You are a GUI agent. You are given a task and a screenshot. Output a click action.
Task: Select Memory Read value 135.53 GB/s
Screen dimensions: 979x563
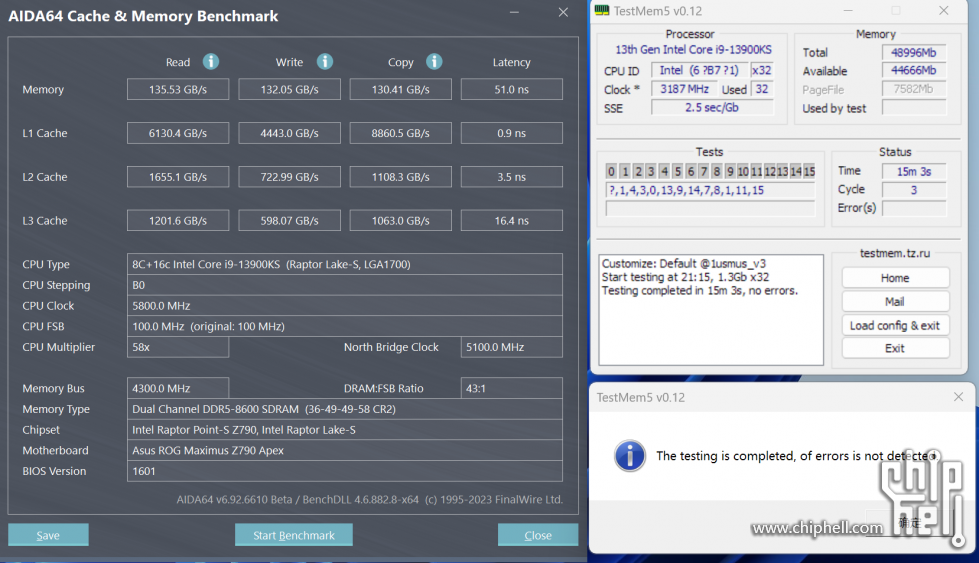[x=178, y=89]
